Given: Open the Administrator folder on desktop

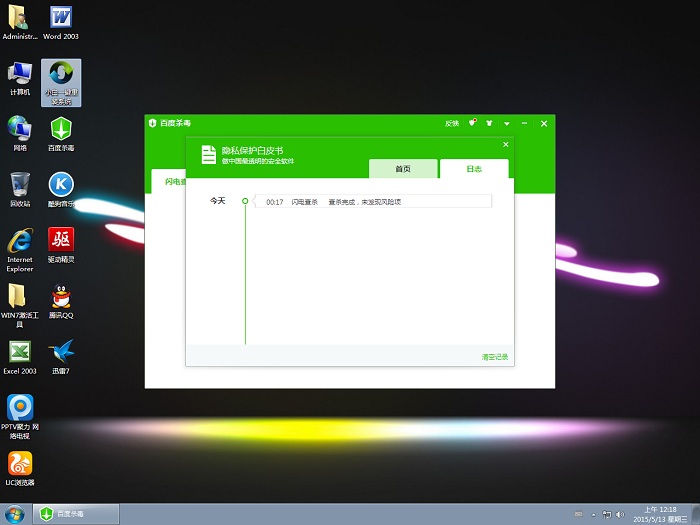Looking at the screenshot, I should [x=20, y=22].
